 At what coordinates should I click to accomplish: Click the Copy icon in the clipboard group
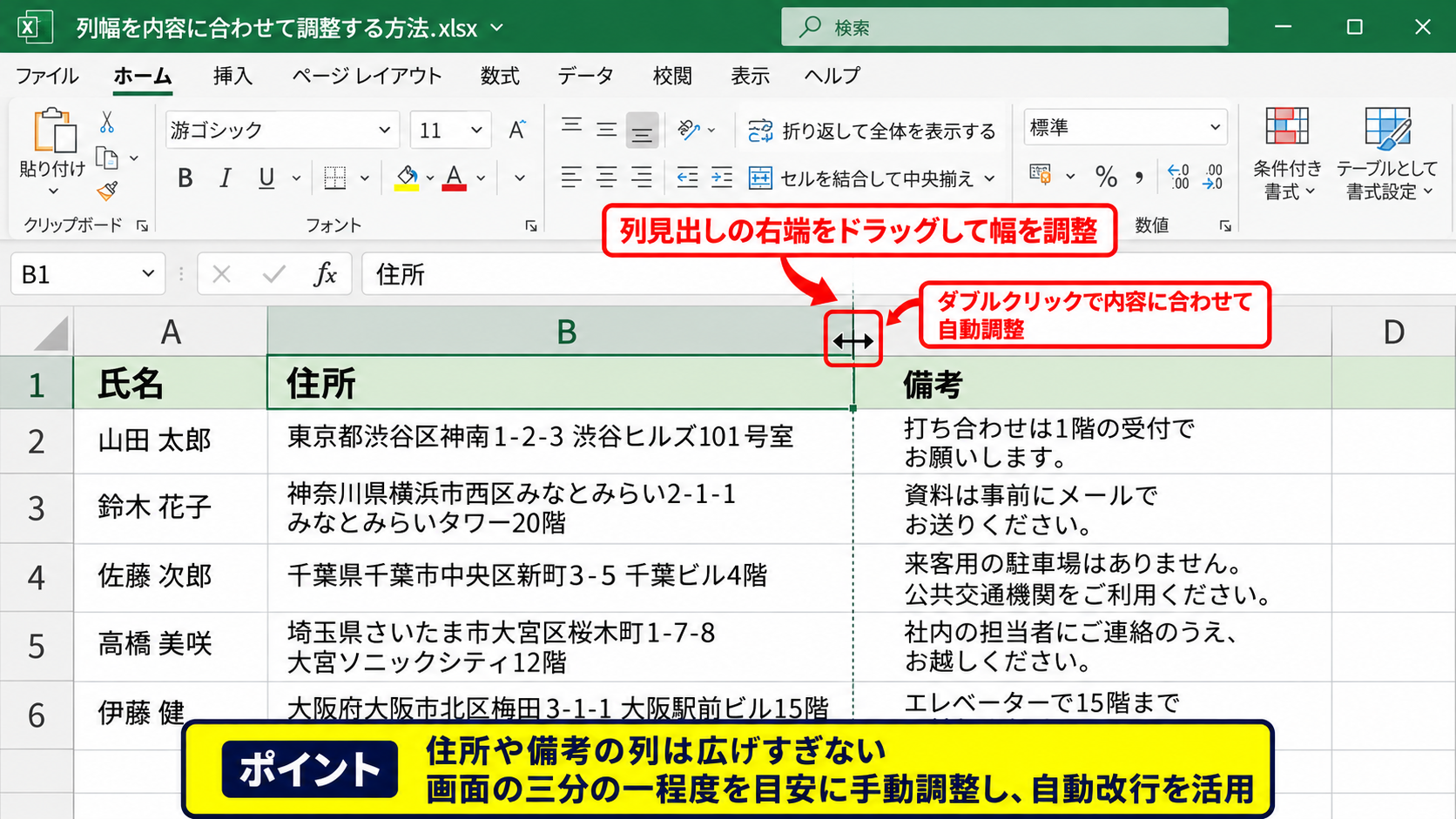coord(107,158)
